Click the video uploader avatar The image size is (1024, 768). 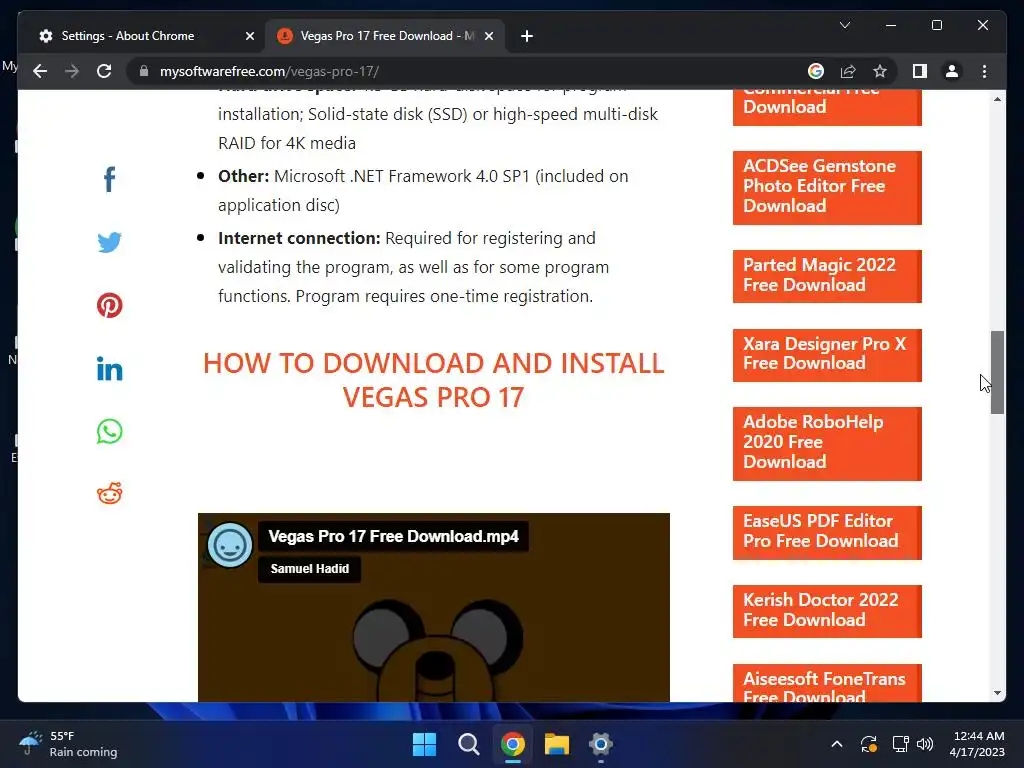(x=230, y=545)
